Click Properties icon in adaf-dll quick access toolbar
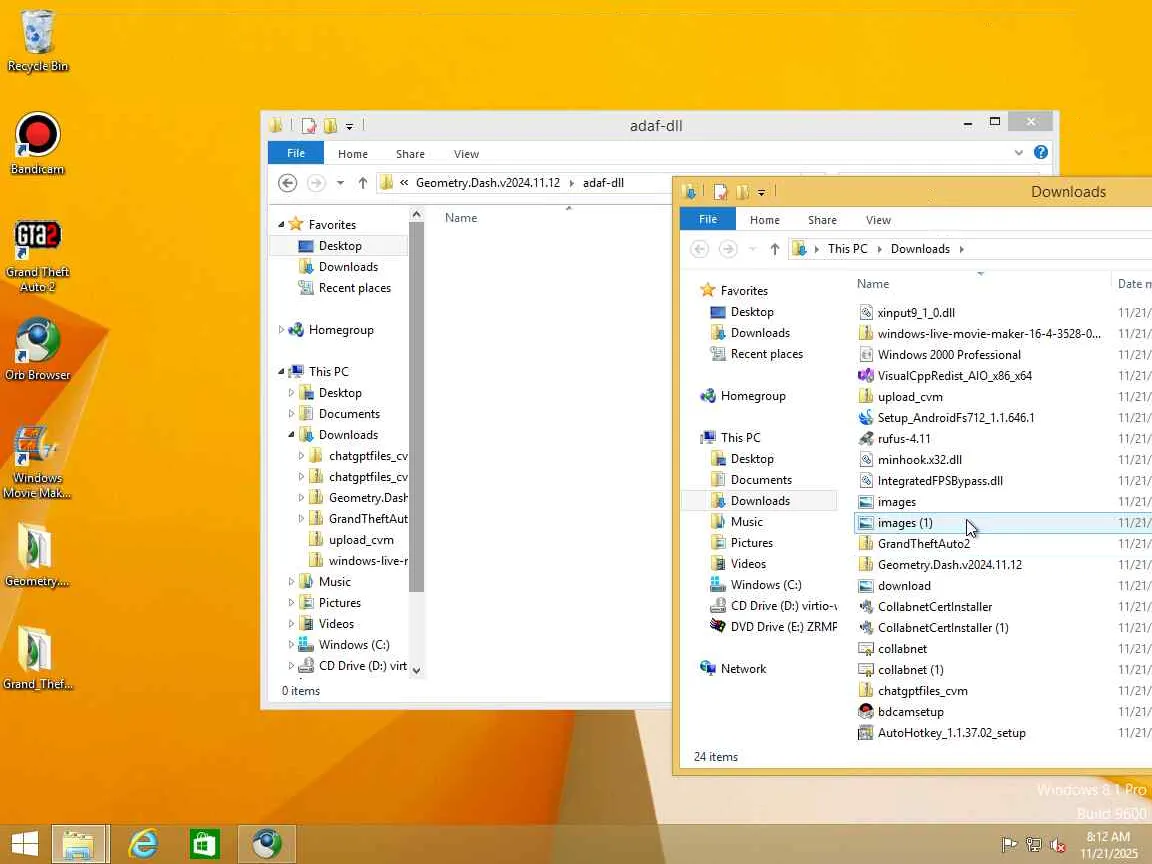The width and height of the screenshot is (1152, 864). 309,126
